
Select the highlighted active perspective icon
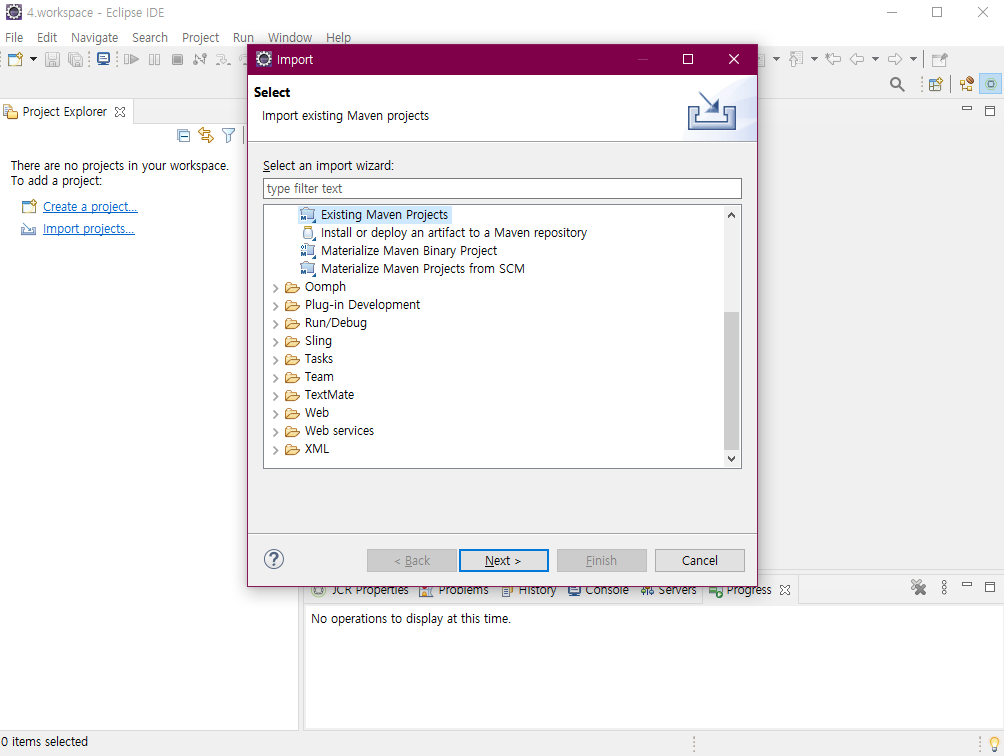991,84
